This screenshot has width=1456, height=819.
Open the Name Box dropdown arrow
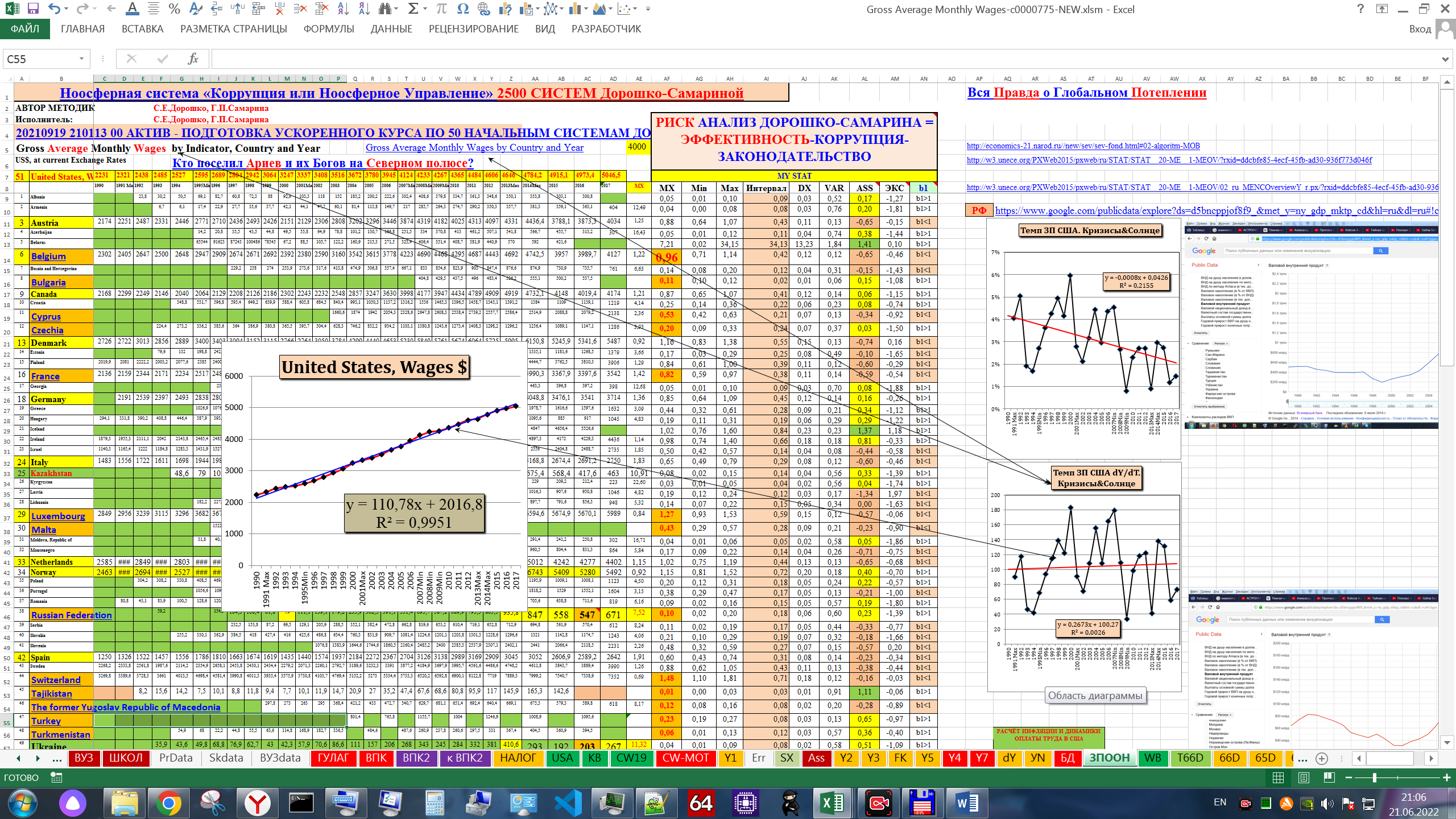(x=81, y=59)
